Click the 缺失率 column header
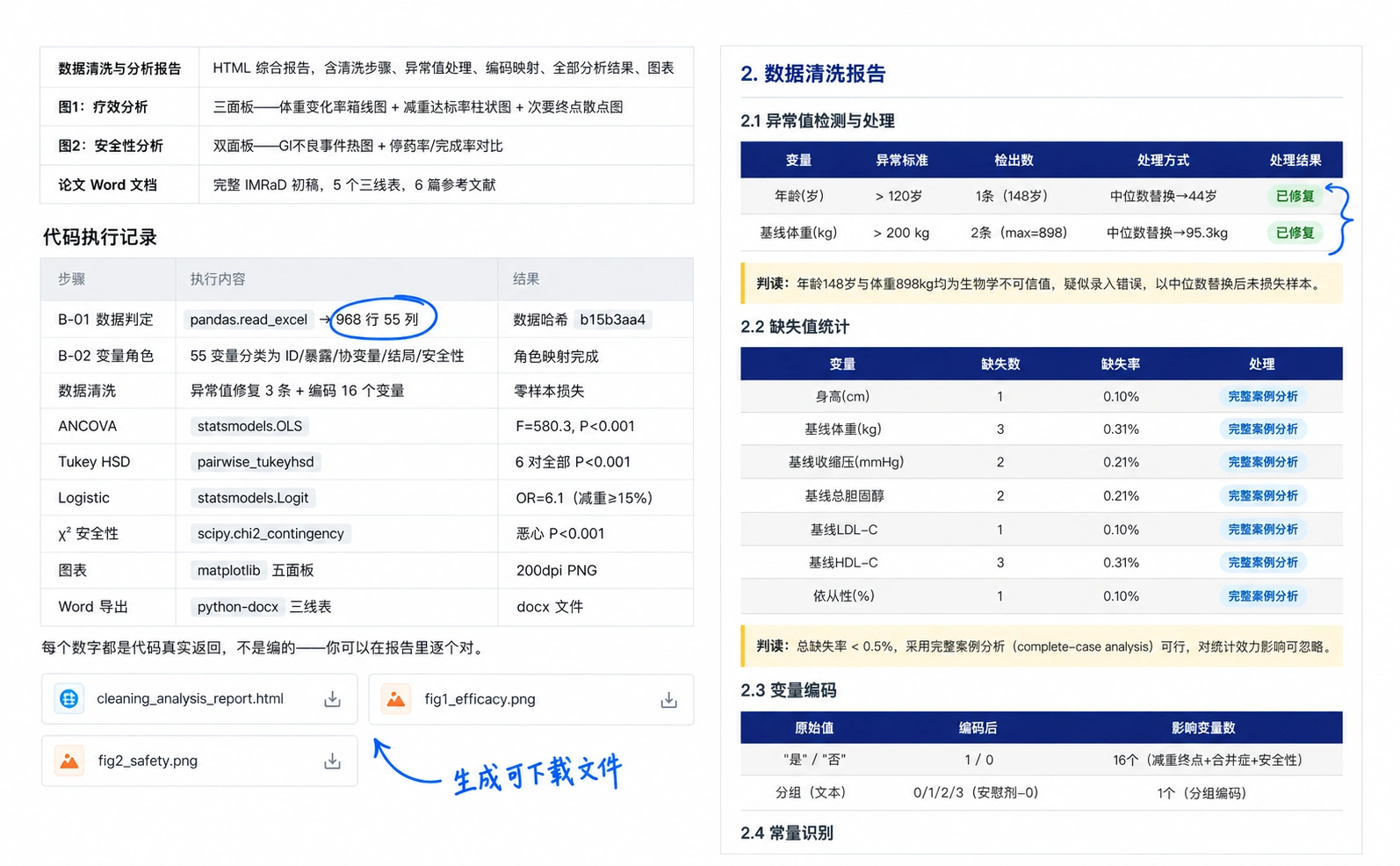The image size is (1400, 866). (1121, 364)
